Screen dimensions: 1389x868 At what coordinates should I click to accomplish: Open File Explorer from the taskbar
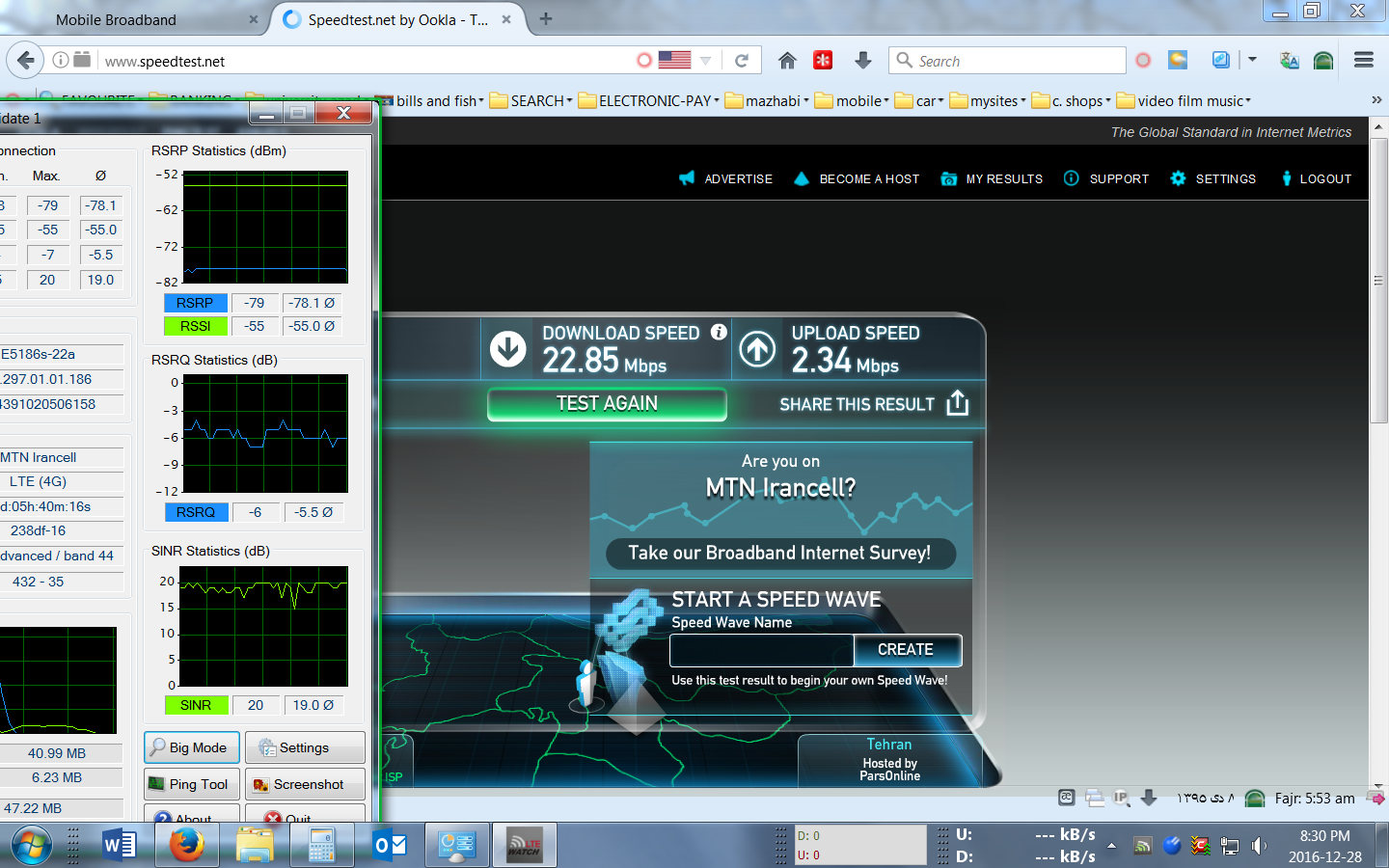point(255,846)
